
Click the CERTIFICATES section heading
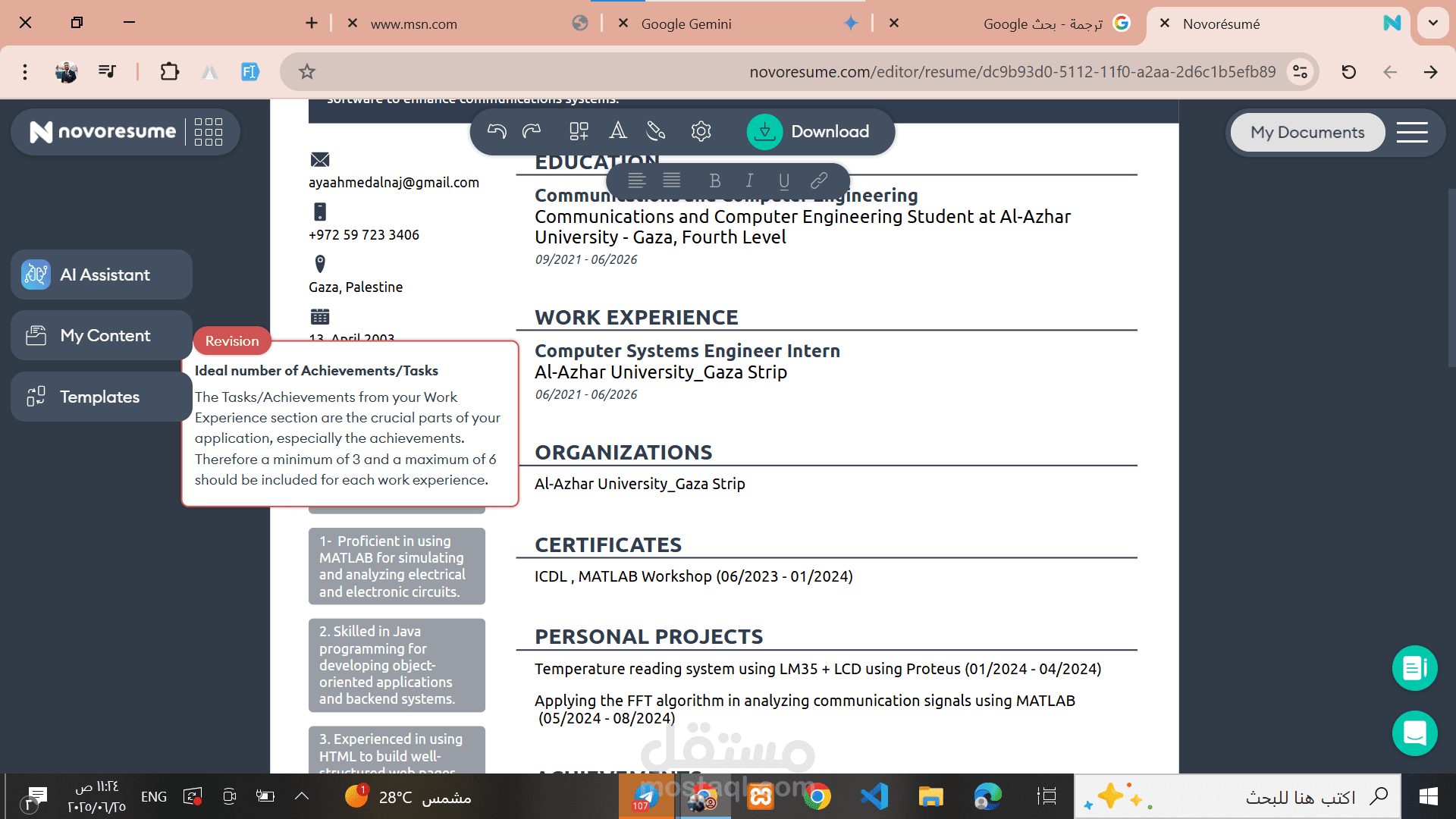coord(608,544)
